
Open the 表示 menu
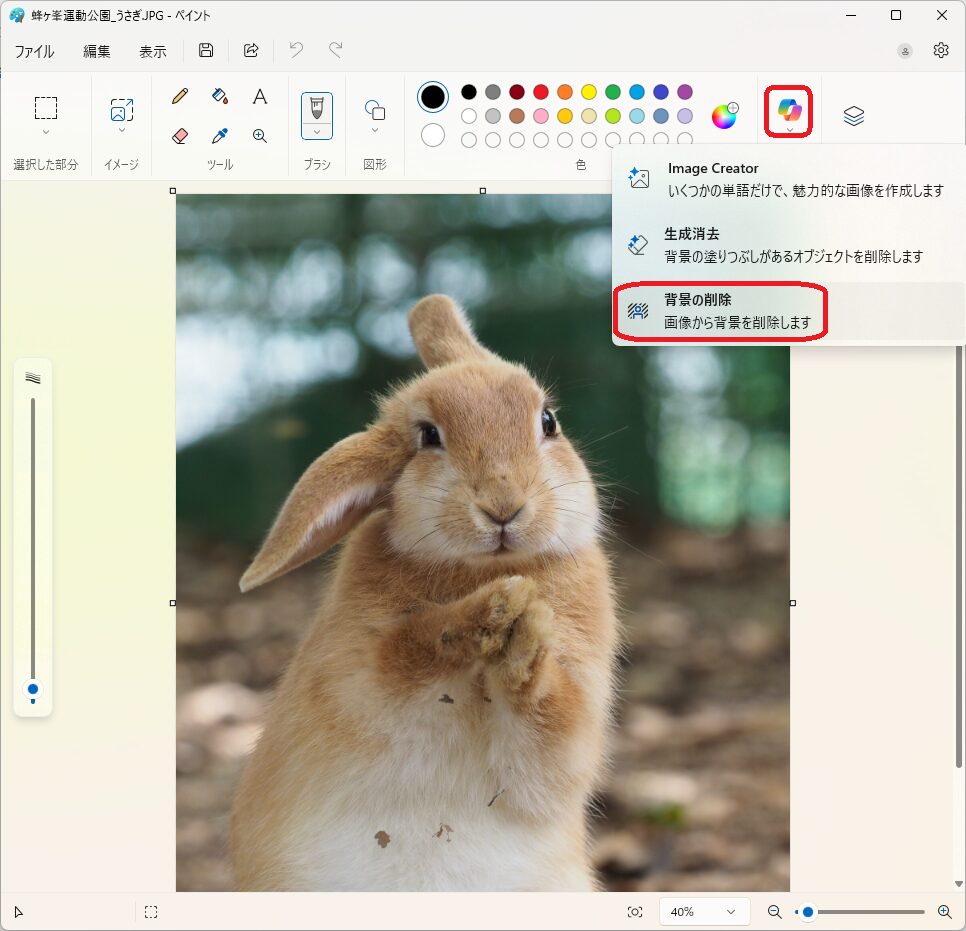click(x=153, y=51)
